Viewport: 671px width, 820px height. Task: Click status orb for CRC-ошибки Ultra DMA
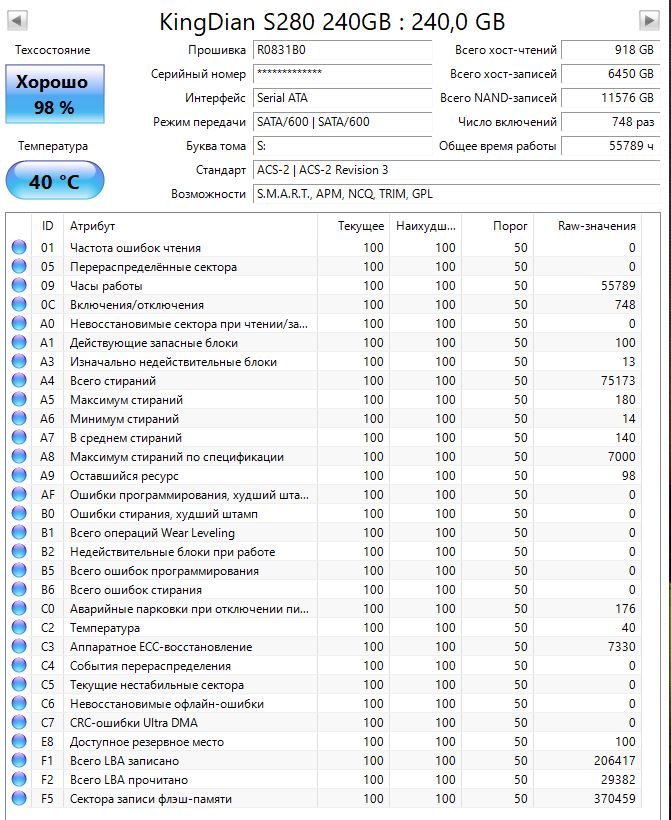click(19, 723)
